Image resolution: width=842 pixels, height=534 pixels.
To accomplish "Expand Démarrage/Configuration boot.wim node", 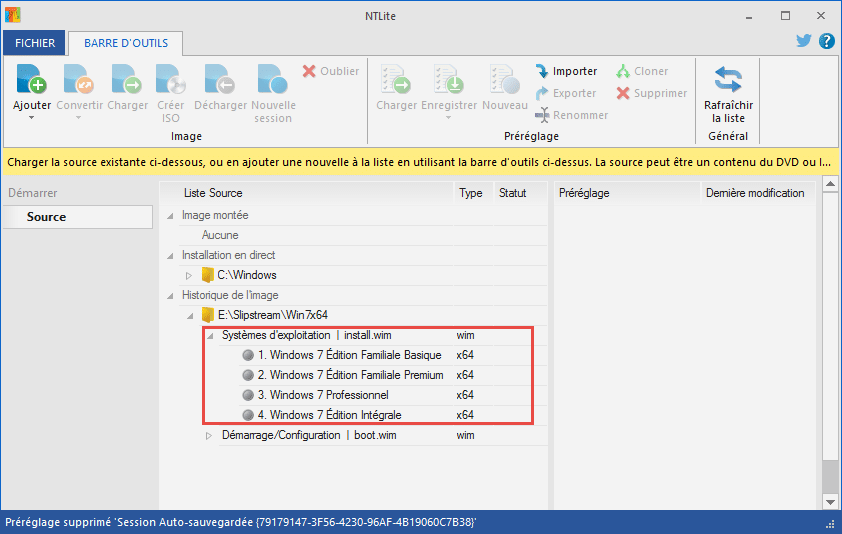I will click(209, 436).
